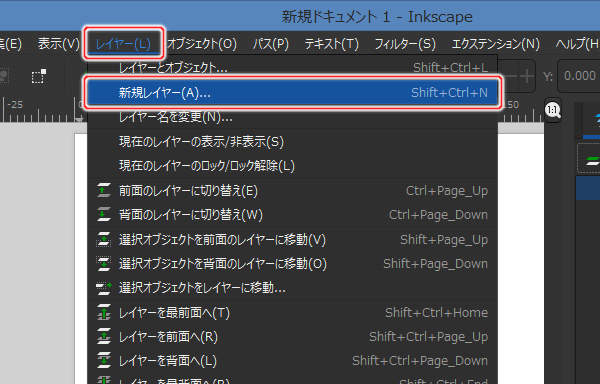Click the Shift+Ctrl+Home shortcut label

click(x=436, y=313)
